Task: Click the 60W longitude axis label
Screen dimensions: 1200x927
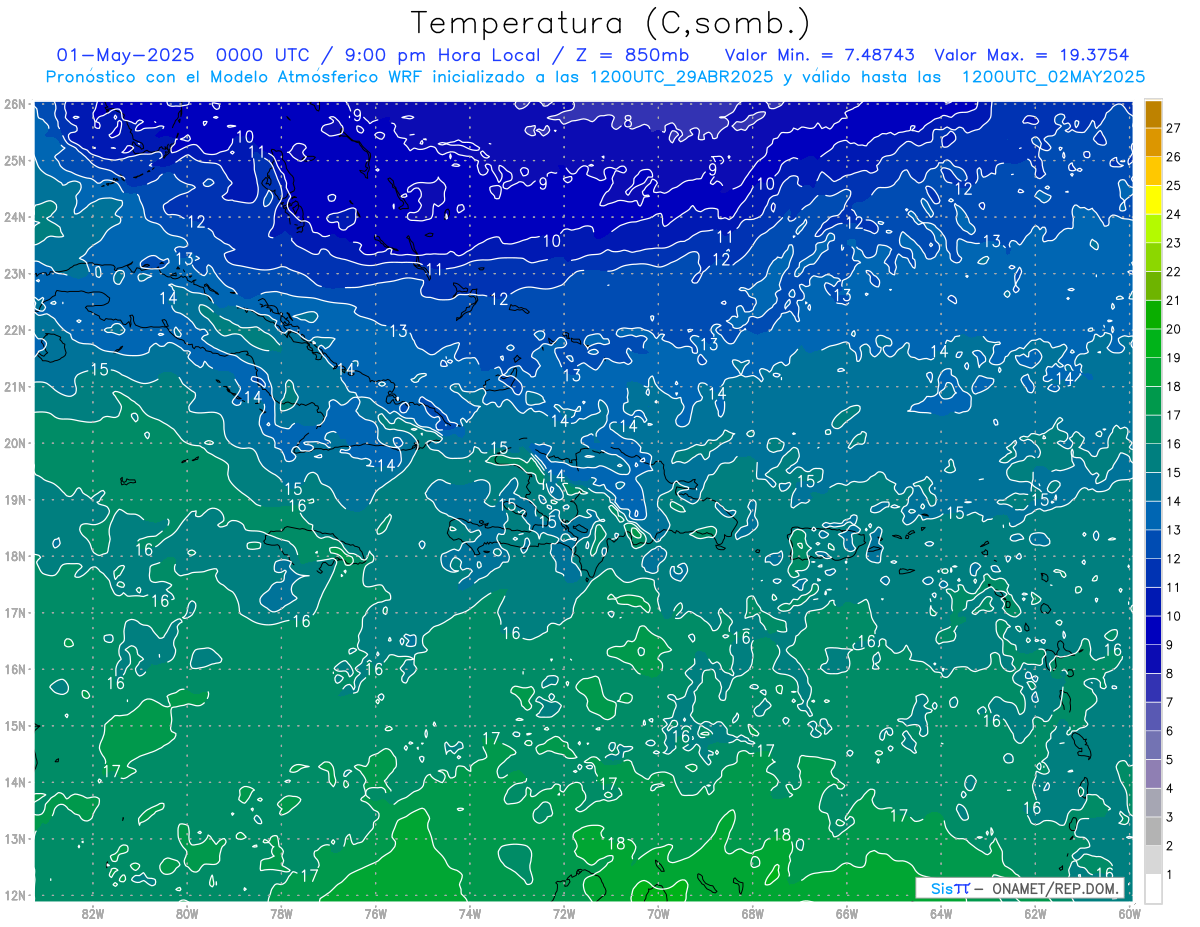Action: [x=1129, y=913]
